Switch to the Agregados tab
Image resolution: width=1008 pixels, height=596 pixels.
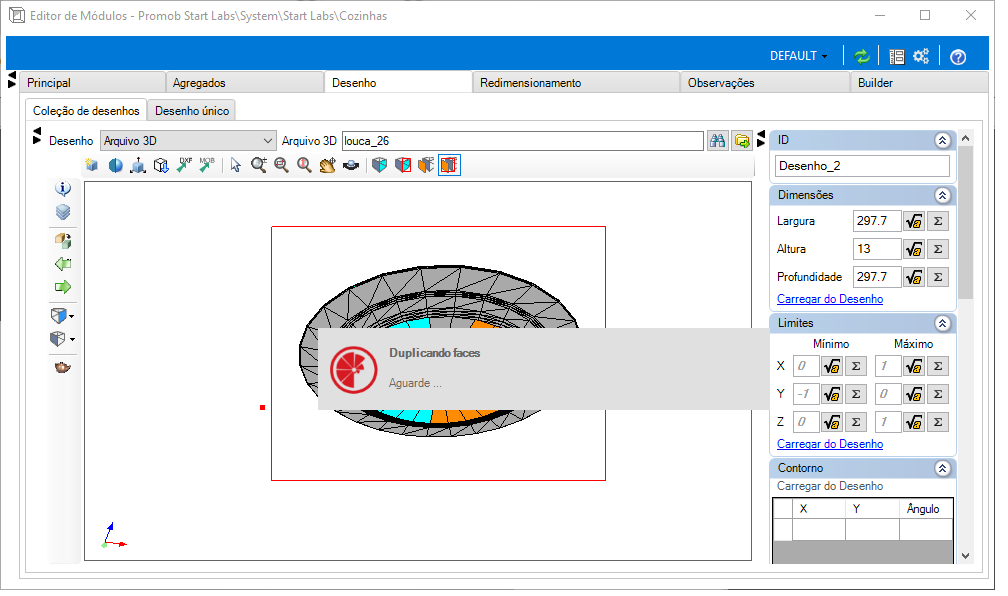pyautogui.click(x=244, y=83)
